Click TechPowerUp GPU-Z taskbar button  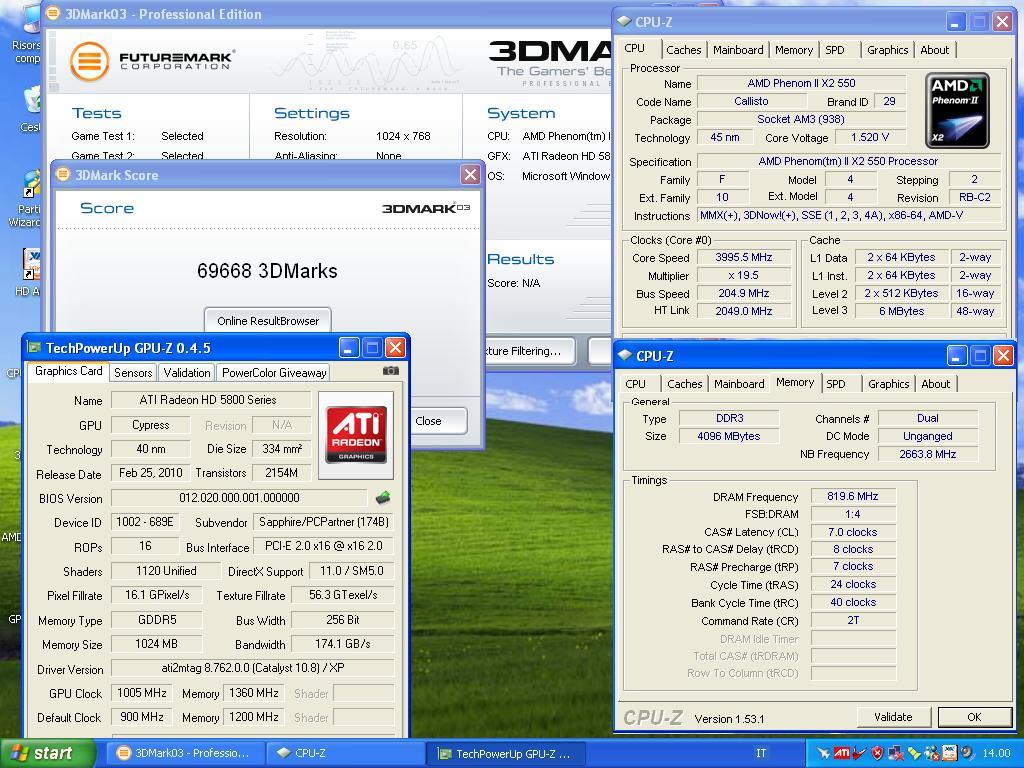click(505, 753)
